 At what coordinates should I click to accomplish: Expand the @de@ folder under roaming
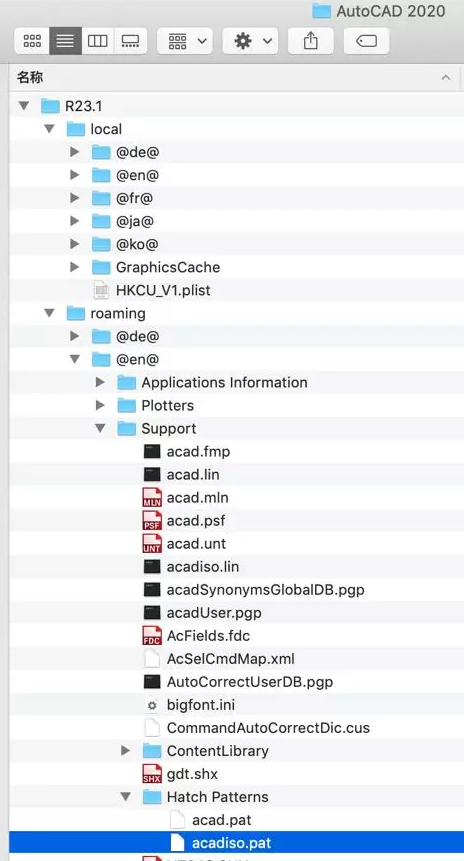(x=75, y=336)
